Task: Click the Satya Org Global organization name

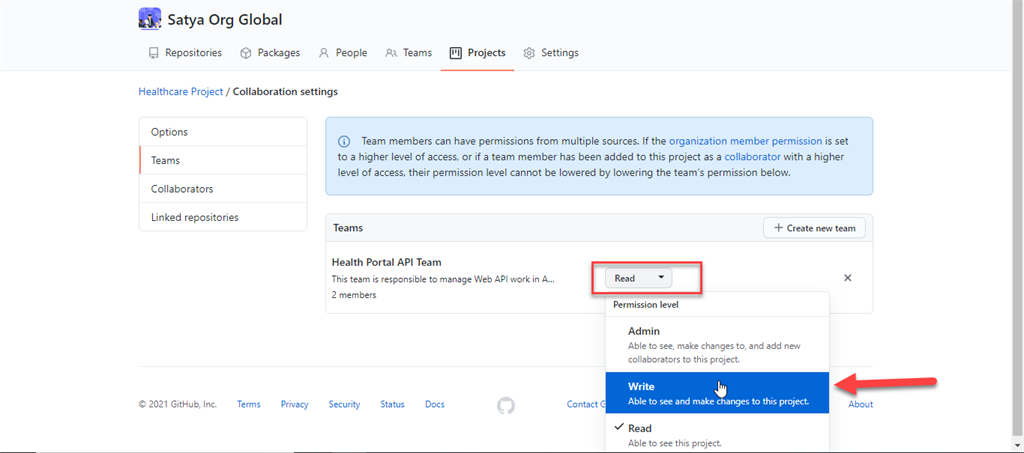Action: [x=225, y=20]
